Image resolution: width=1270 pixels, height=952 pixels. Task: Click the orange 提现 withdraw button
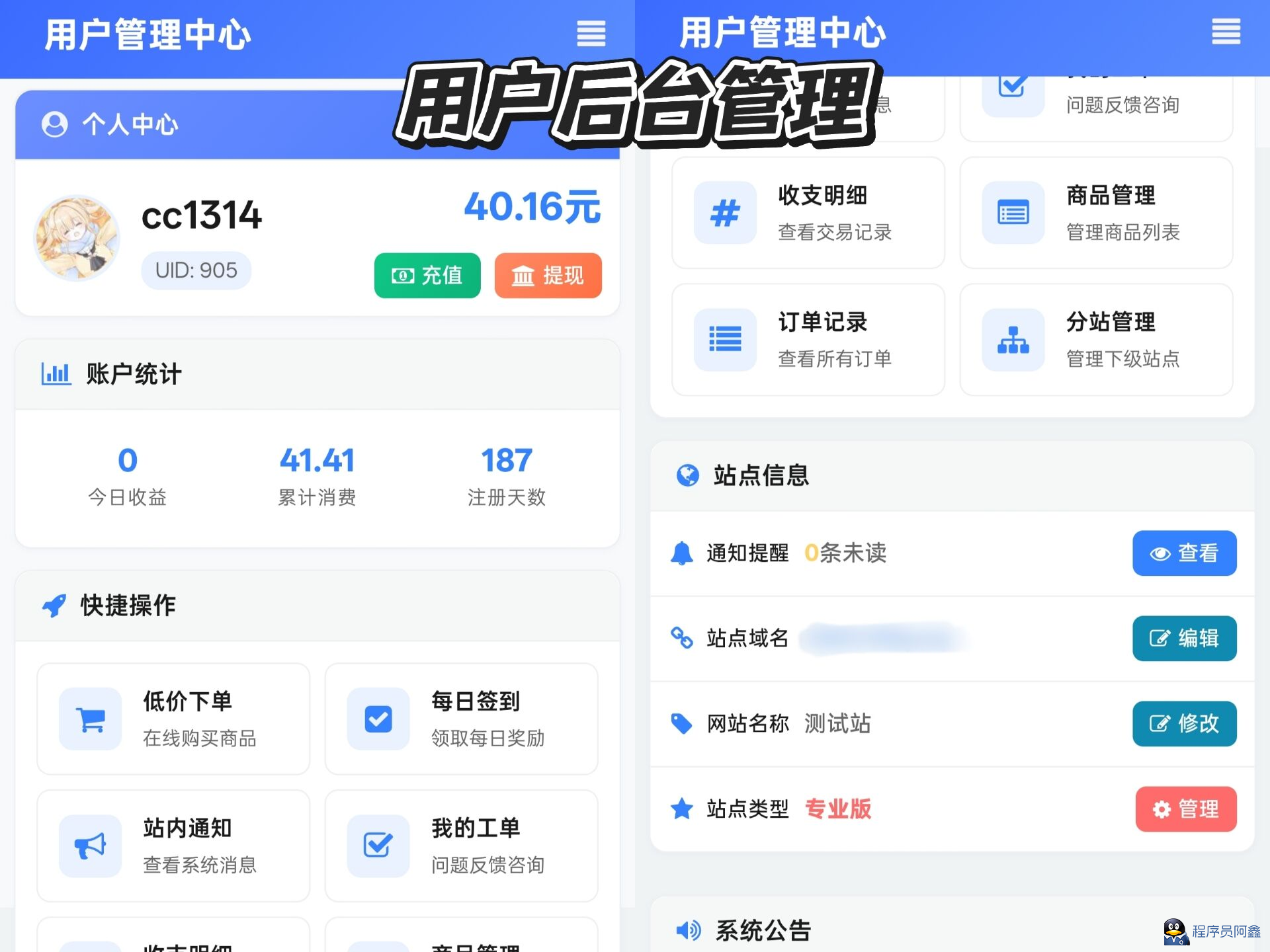coord(548,275)
